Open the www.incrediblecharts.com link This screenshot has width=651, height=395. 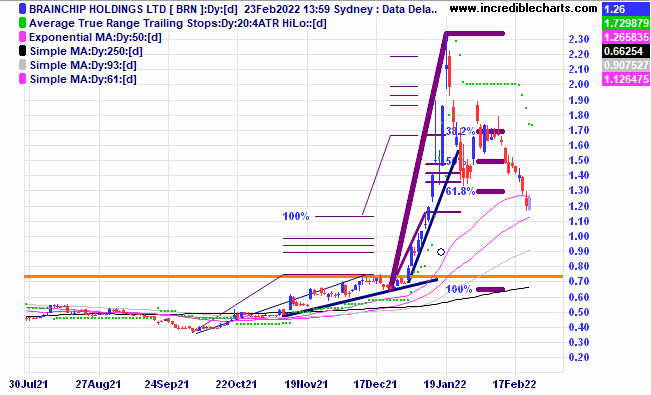[x=524, y=8]
